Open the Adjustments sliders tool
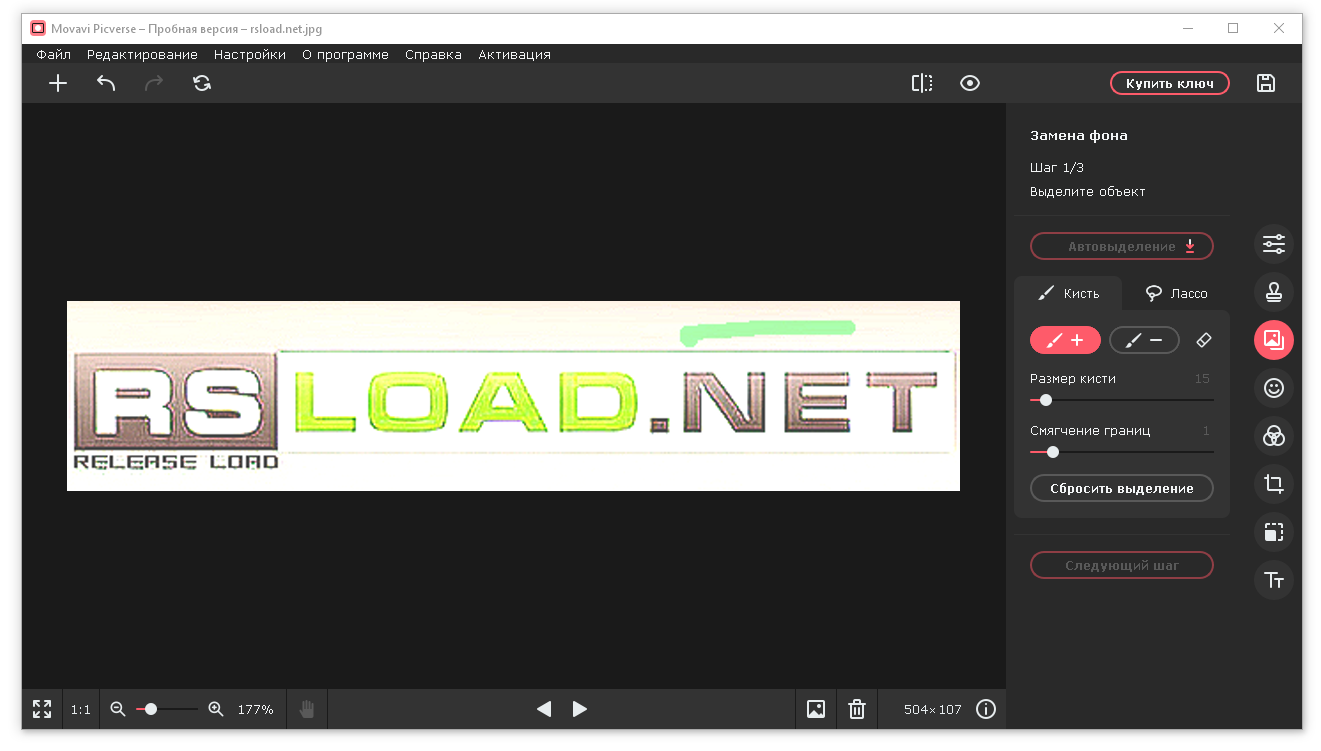This screenshot has height=751, width=1321. (x=1274, y=244)
